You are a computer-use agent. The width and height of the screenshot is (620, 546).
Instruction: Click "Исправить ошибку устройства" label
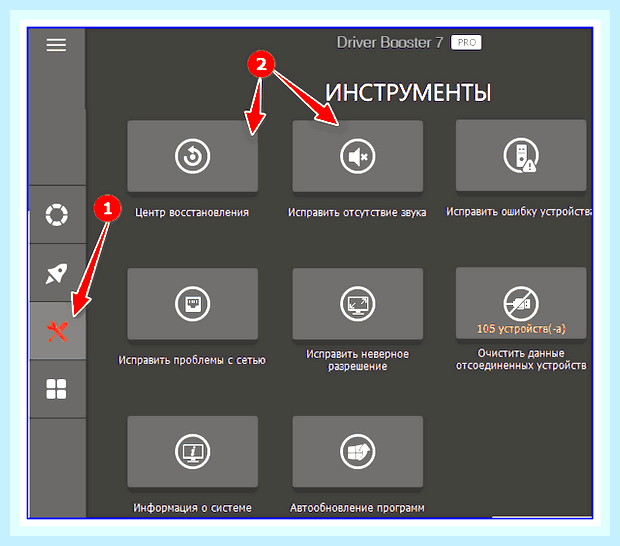click(519, 212)
